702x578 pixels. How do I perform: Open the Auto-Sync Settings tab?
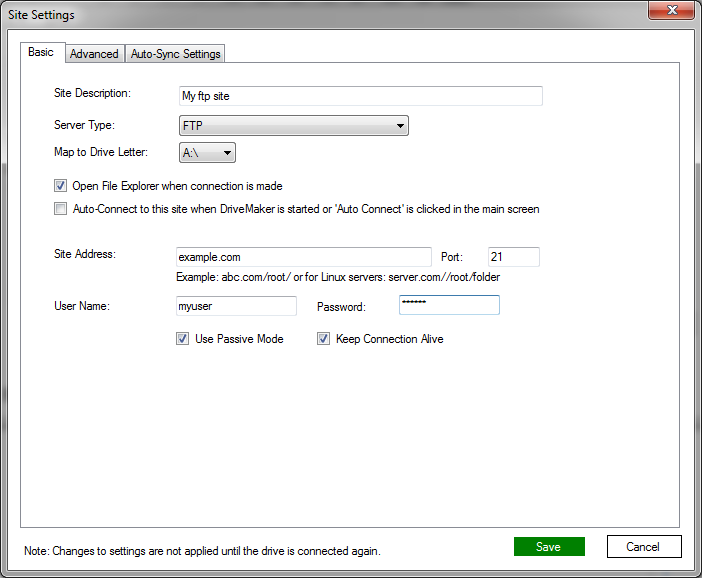click(x=176, y=54)
